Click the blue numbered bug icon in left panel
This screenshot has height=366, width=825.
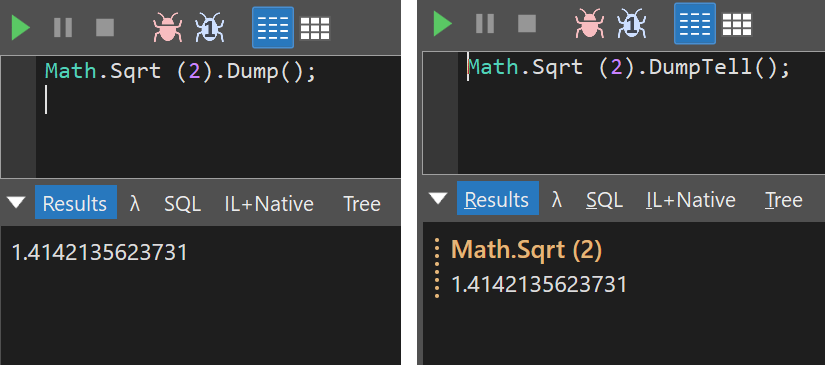coord(209,27)
